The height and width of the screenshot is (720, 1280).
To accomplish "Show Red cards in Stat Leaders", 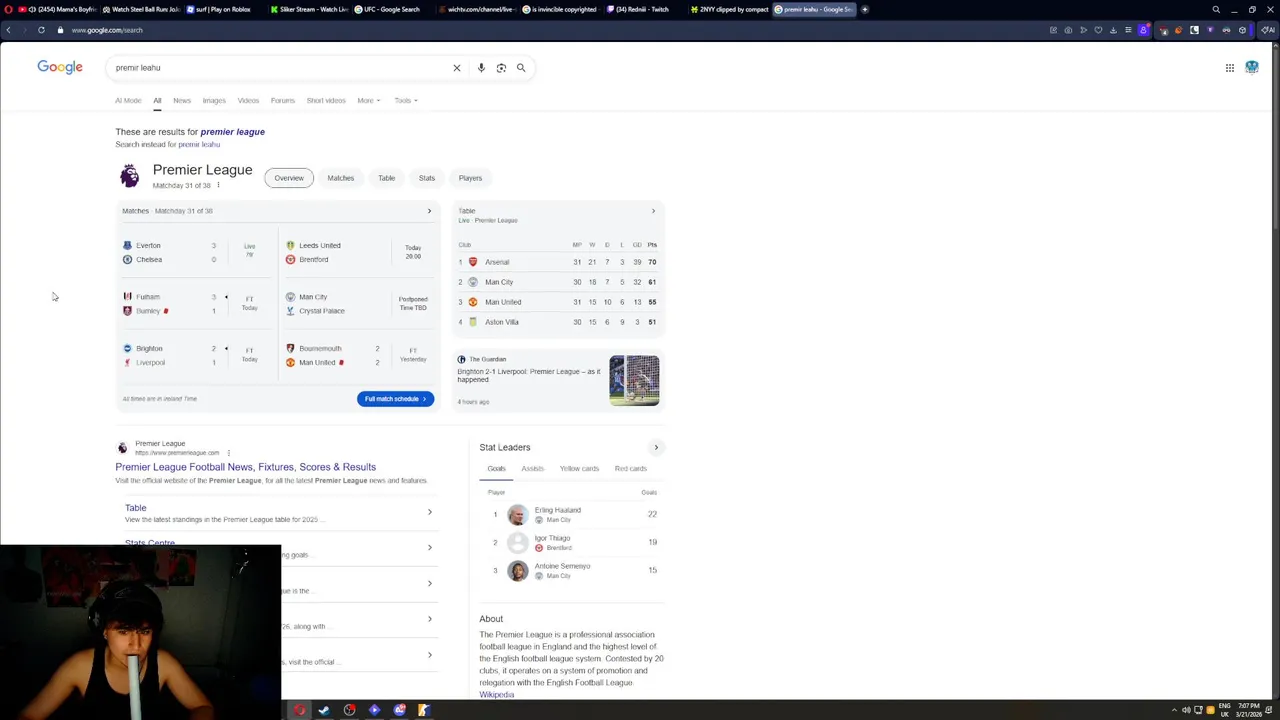I will click(x=631, y=468).
